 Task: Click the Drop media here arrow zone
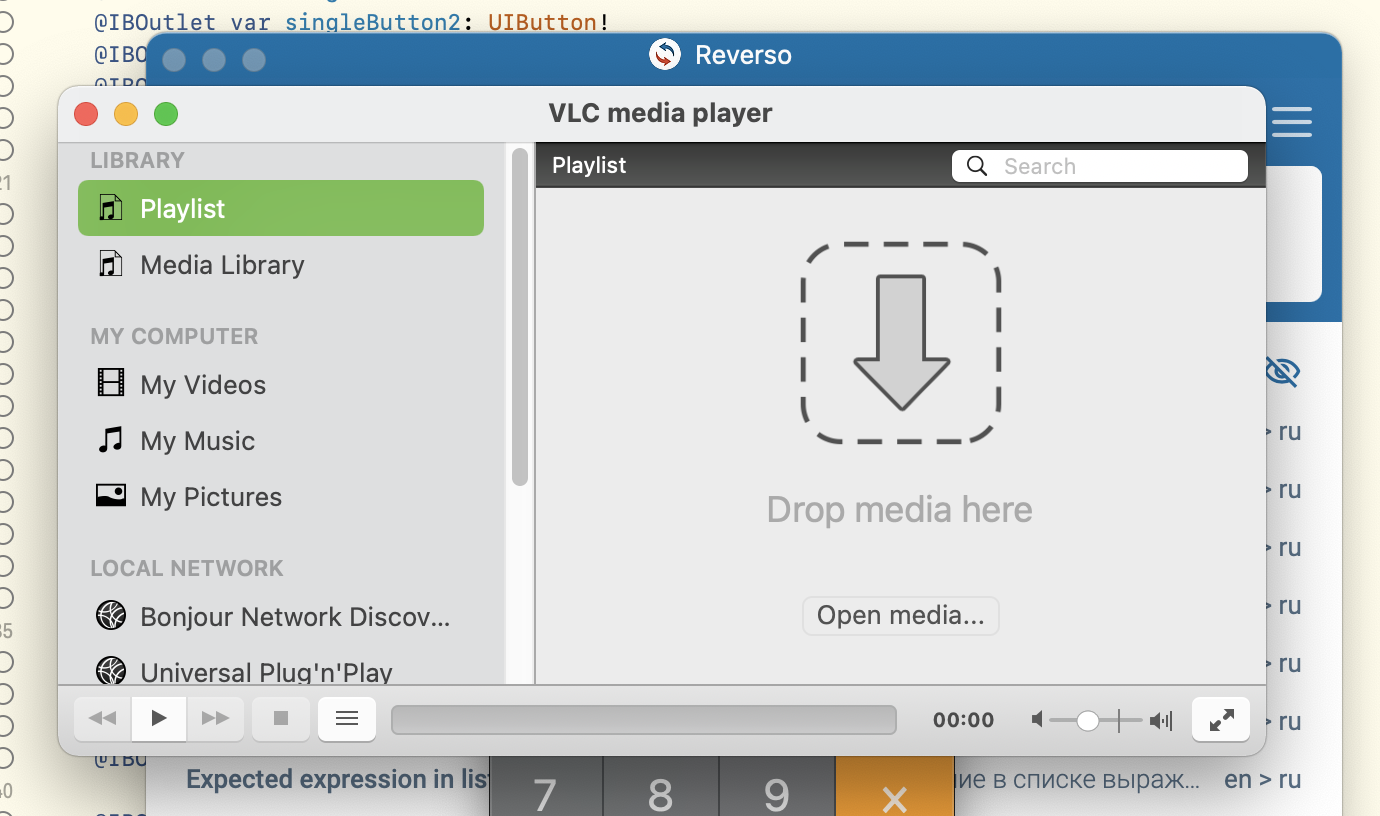(x=901, y=342)
